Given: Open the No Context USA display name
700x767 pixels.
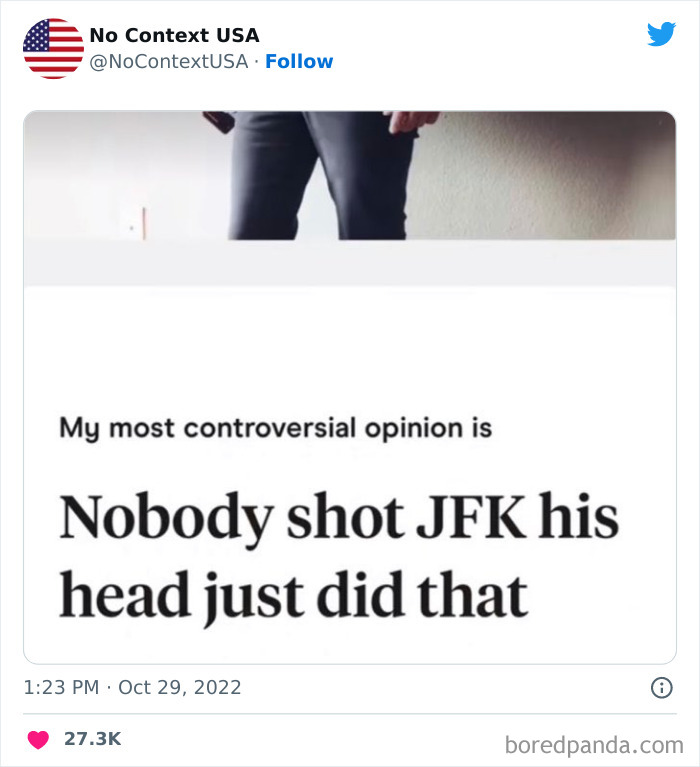Looking at the screenshot, I should (x=174, y=36).
